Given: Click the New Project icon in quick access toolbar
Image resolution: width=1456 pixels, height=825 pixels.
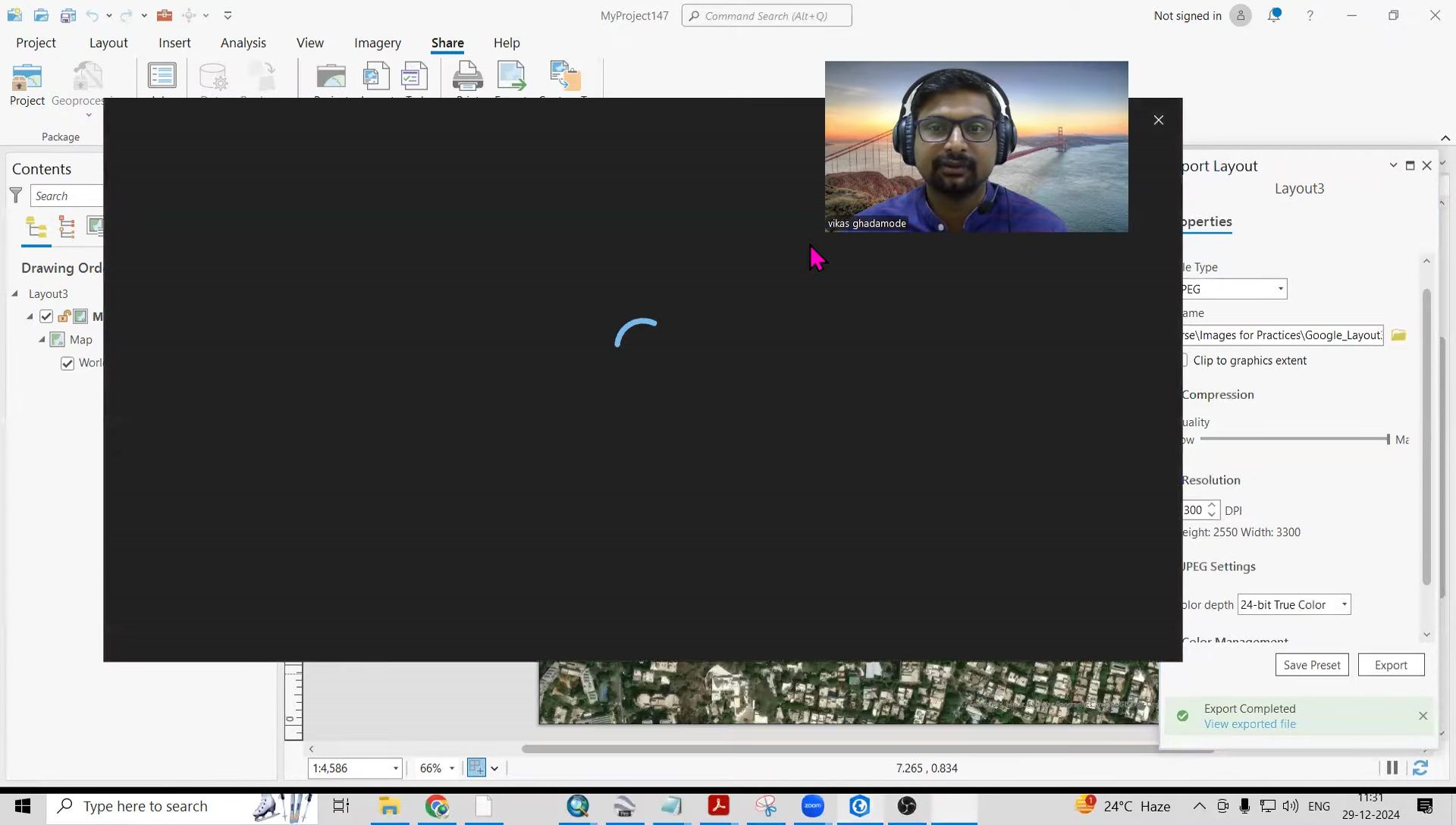Looking at the screenshot, I should [x=14, y=15].
